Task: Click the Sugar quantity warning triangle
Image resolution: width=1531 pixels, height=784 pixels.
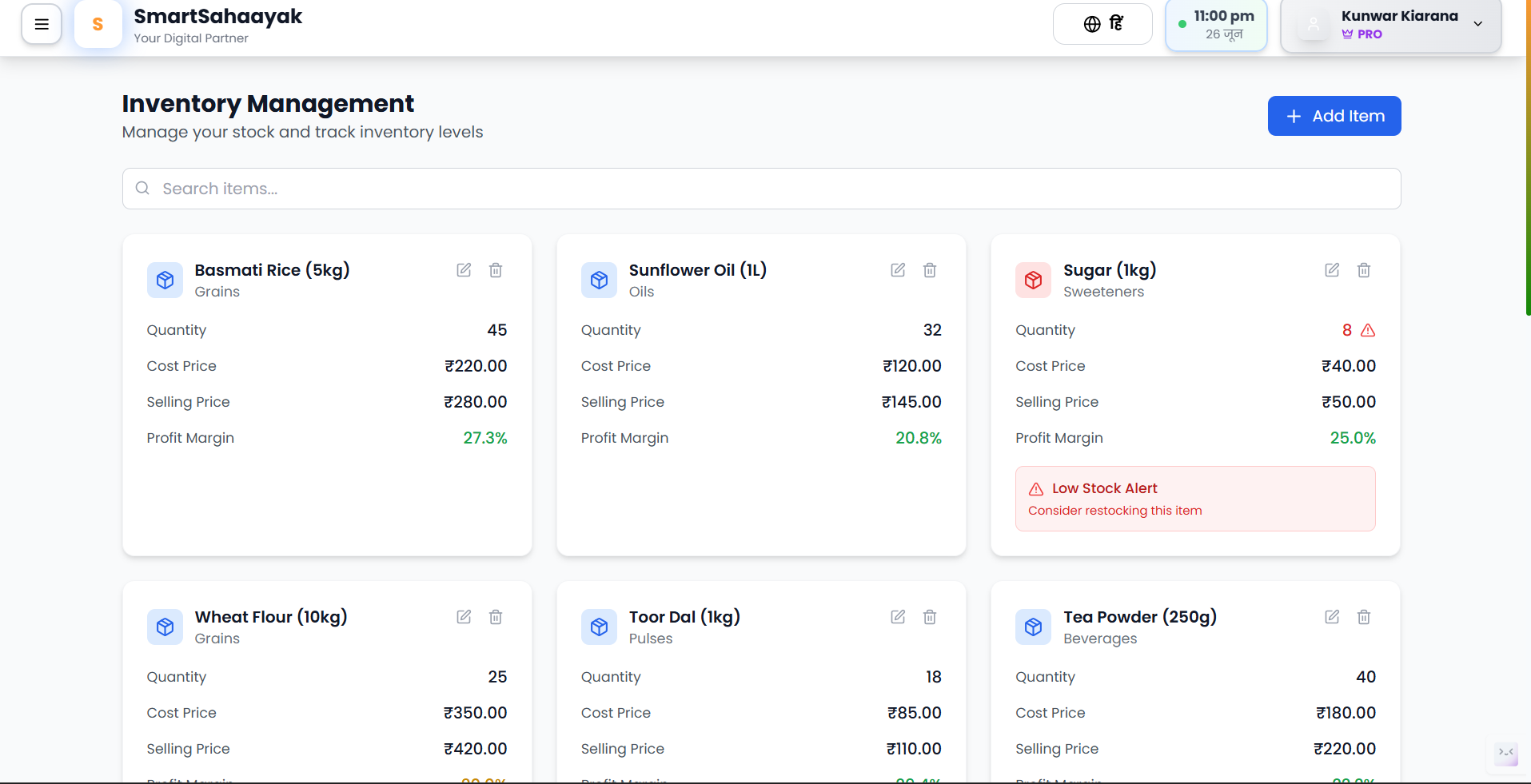Action: pyautogui.click(x=1368, y=330)
